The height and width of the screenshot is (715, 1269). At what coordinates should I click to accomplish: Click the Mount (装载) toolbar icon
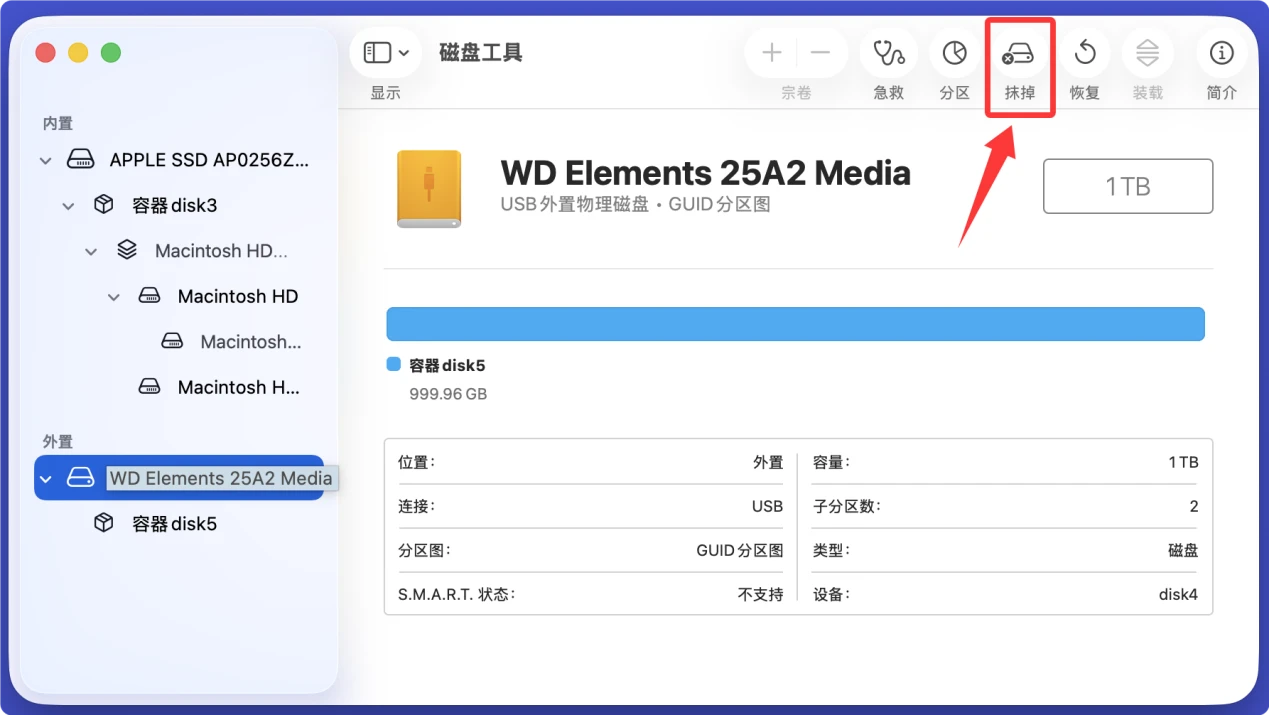tap(1148, 53)
